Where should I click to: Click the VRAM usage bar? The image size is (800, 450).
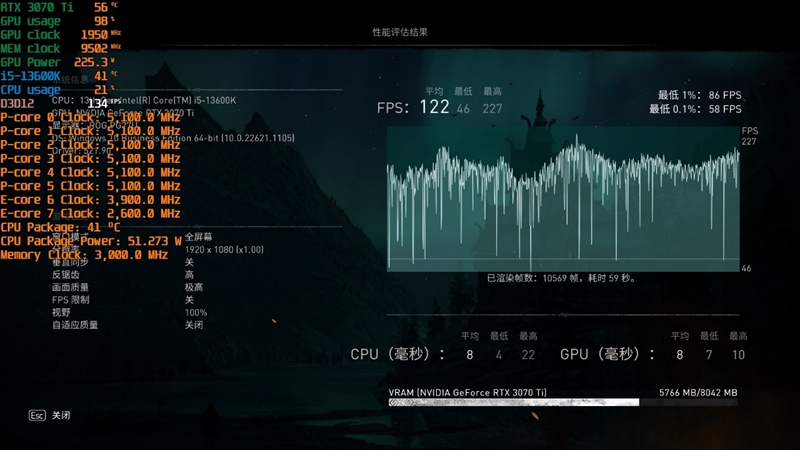point(563,403)
